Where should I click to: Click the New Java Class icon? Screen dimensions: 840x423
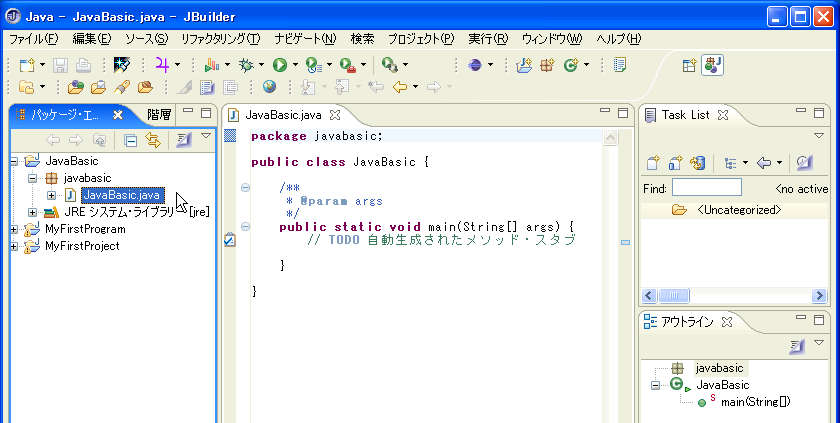click(x=571, y=65)
